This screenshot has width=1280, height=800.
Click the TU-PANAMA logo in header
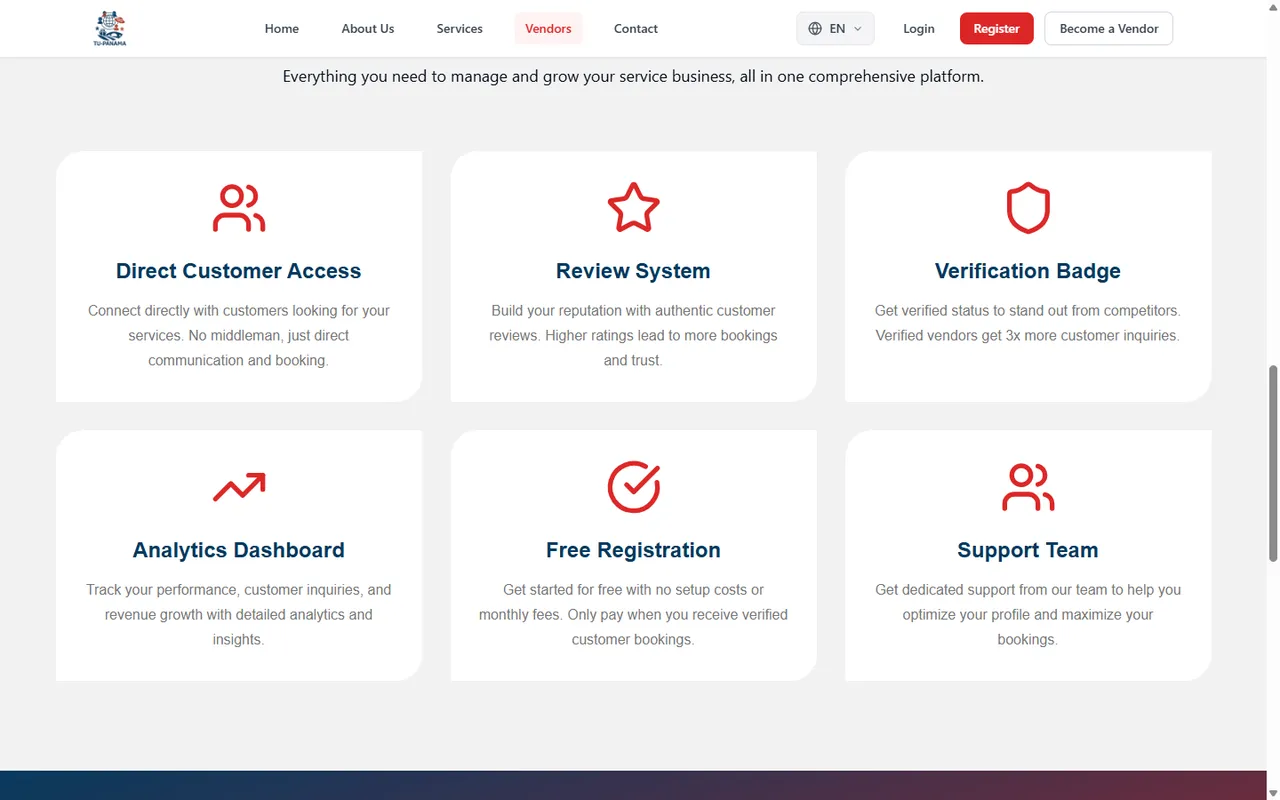[x=109, y=29]
